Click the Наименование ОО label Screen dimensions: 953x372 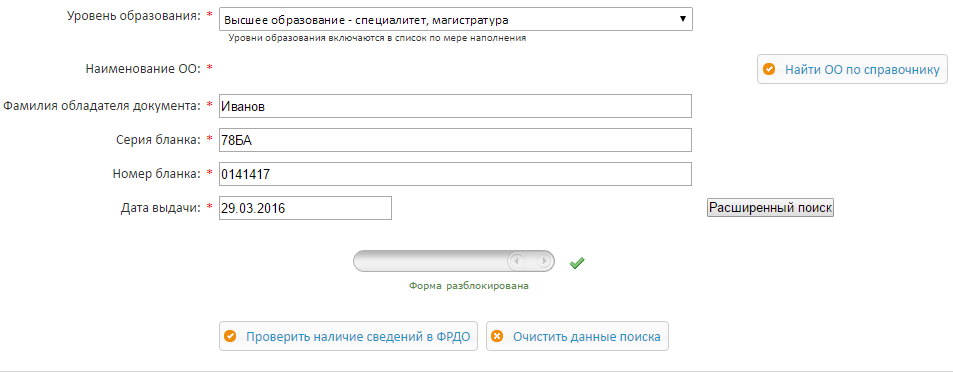143,69
